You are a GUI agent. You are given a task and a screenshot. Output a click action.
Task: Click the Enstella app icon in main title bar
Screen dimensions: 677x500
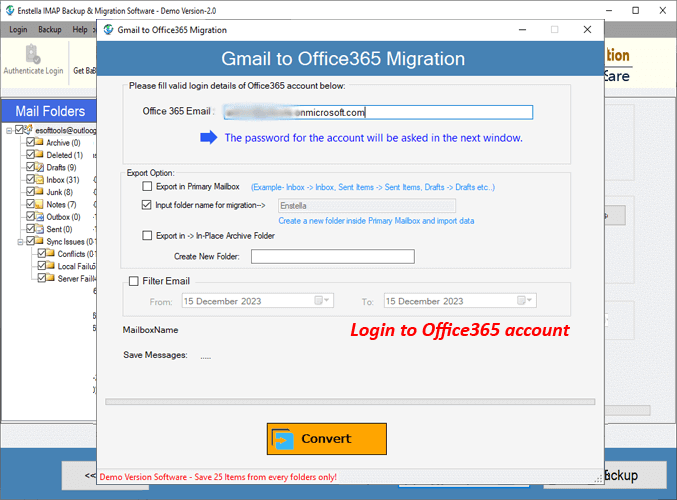(9, 10)
